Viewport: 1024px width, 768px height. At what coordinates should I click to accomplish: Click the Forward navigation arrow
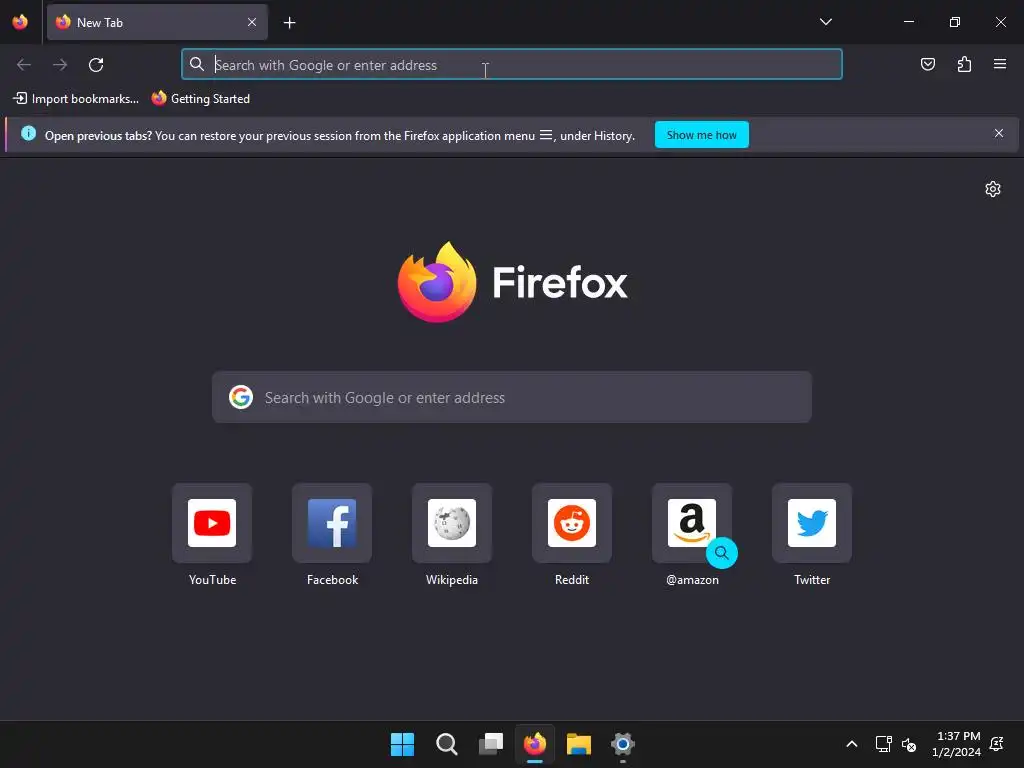(60, 65)
